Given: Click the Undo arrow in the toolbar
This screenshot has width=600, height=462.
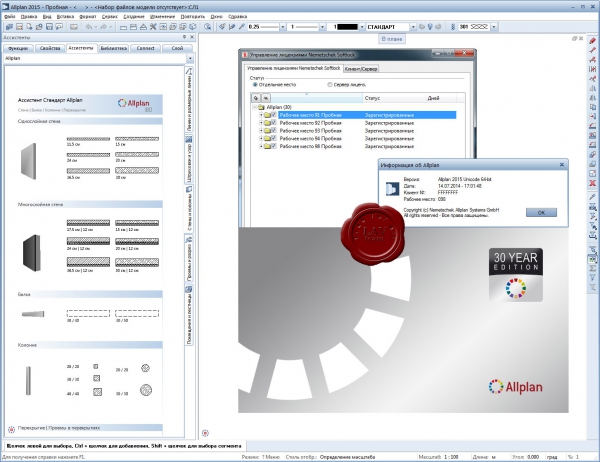Looking at the screenshot, I should pyautogui.click(x=89, y=27).
